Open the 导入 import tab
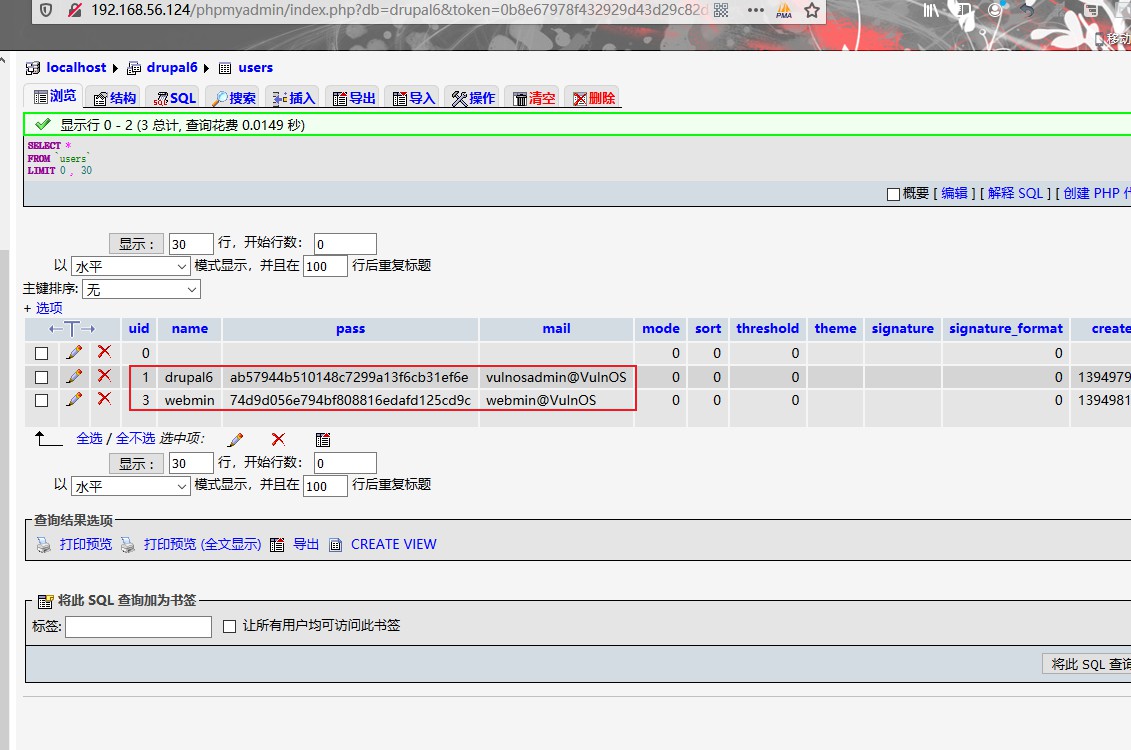This screenshot has width=1131, height=750. point(413,98)
